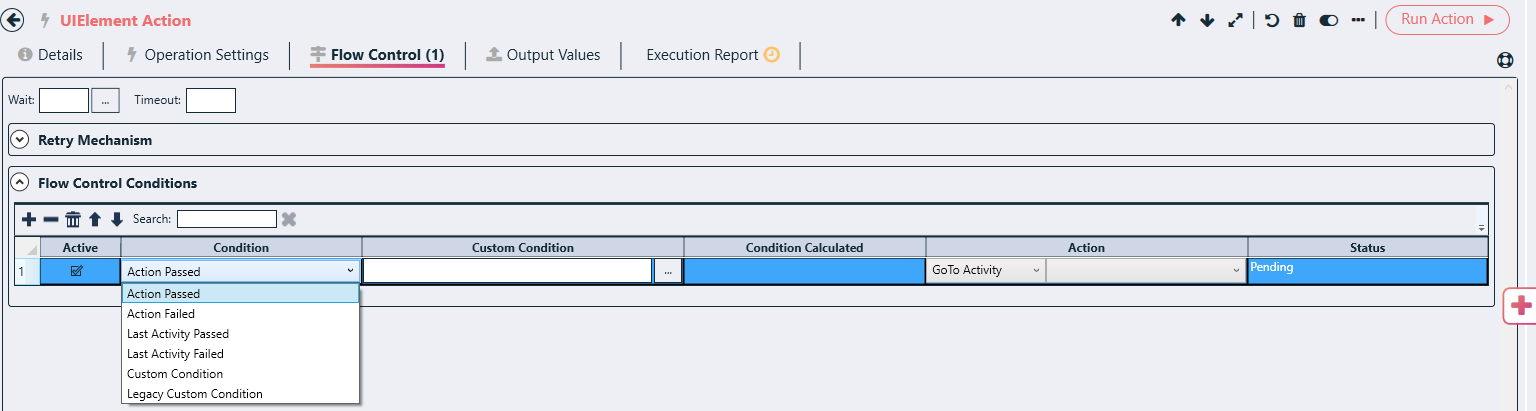Screen dimensions: 1536x411
Task: Remove selected condition with minus icon
Action: coord(51,219)
